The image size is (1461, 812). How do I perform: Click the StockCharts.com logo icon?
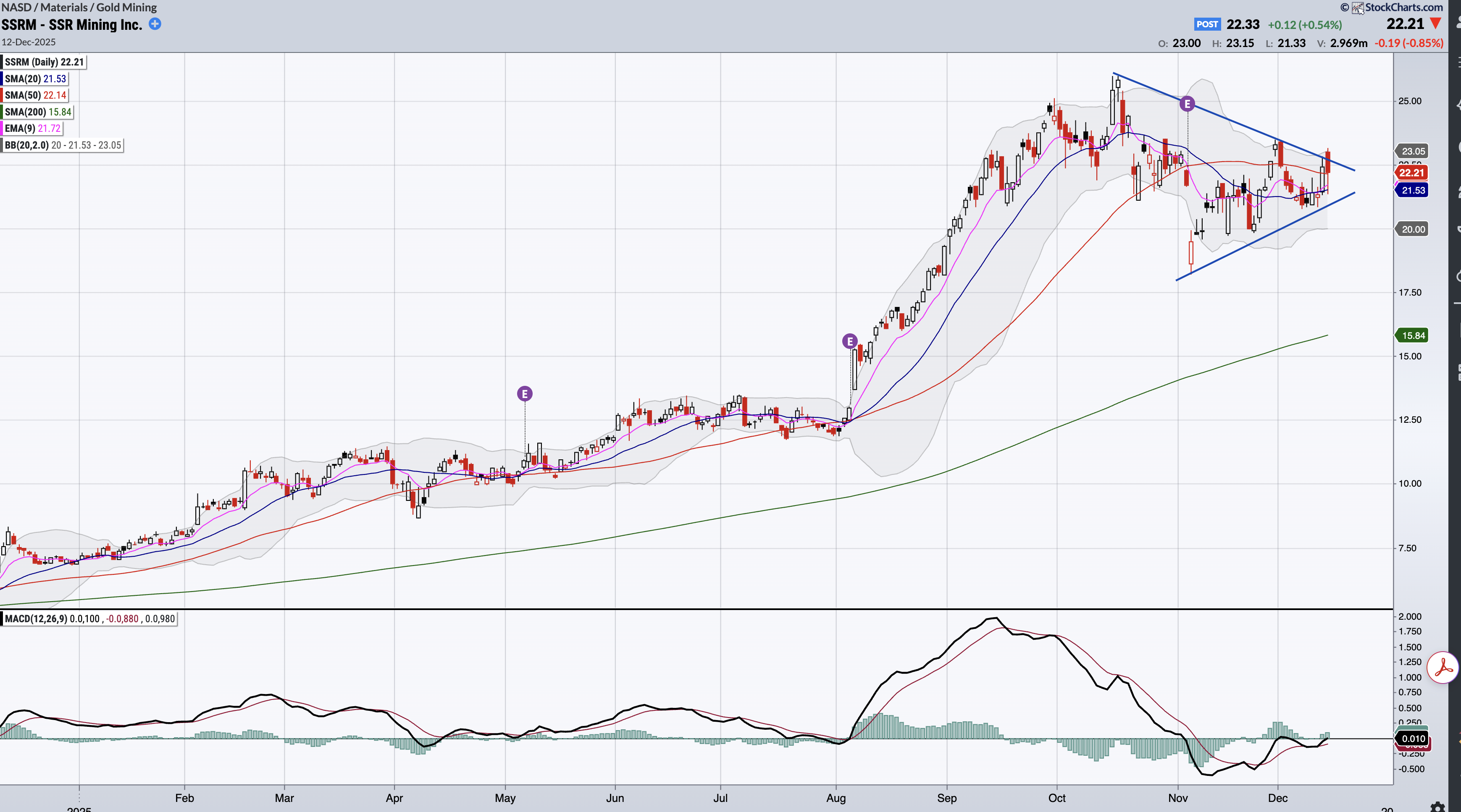click(1358, 8)
